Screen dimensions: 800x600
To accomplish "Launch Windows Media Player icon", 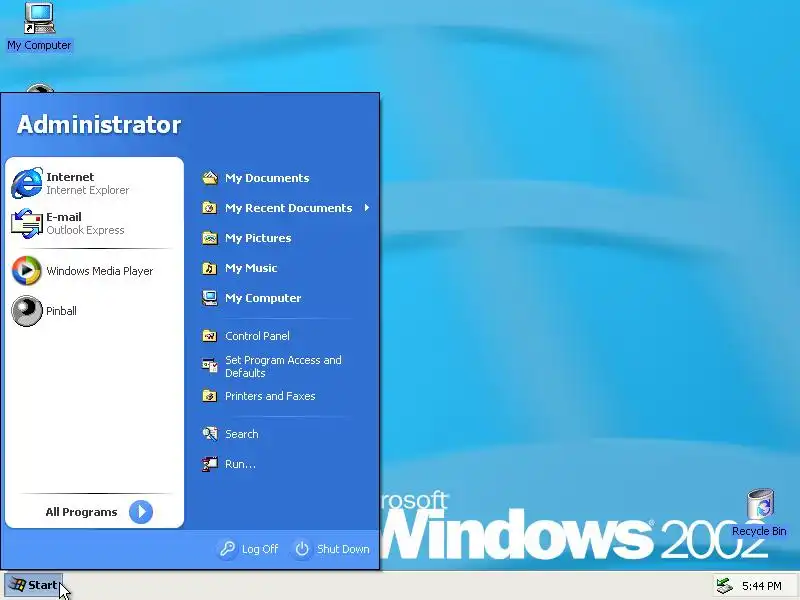I will [x=27, y=270].
